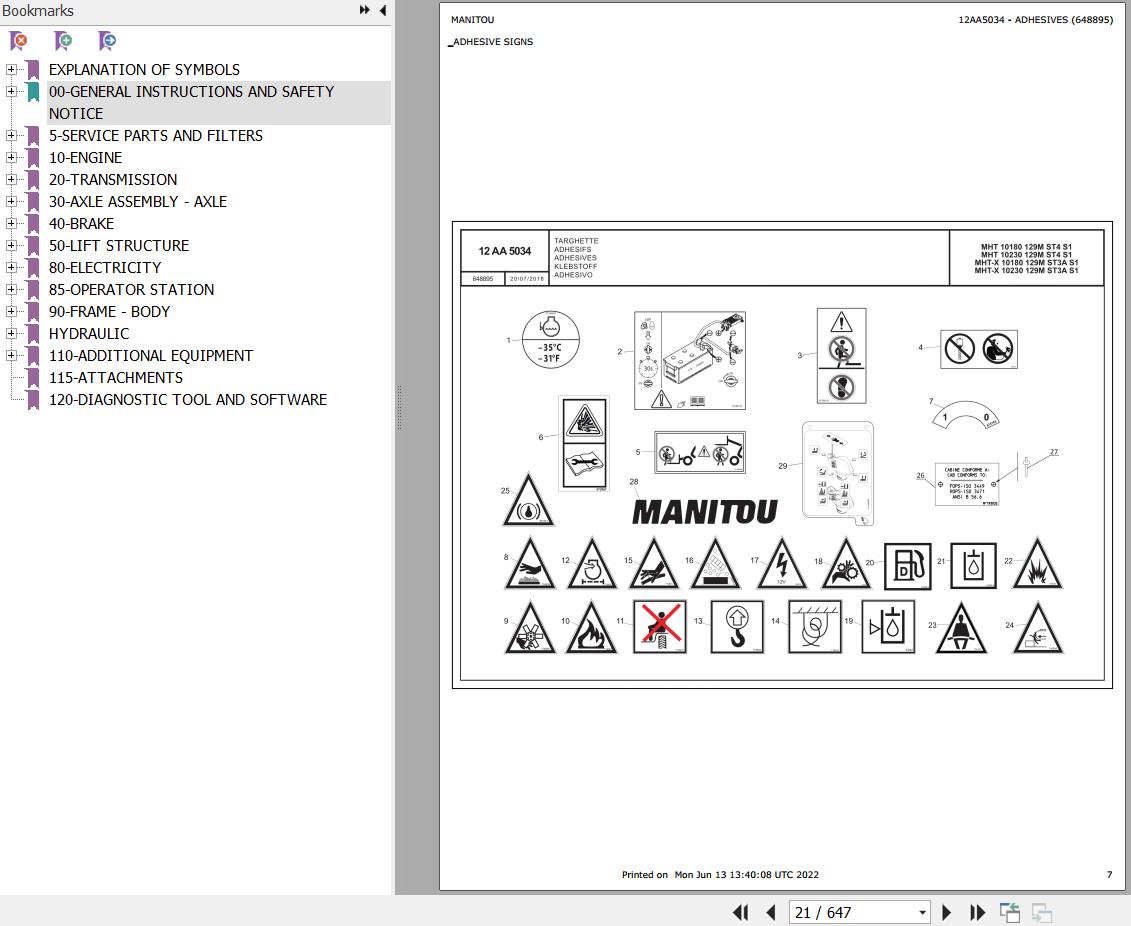Expand 110-ADDITIONAL EQUIPMENT node
This screenshot has height=926, width=1131.
(x=11, y=356)
